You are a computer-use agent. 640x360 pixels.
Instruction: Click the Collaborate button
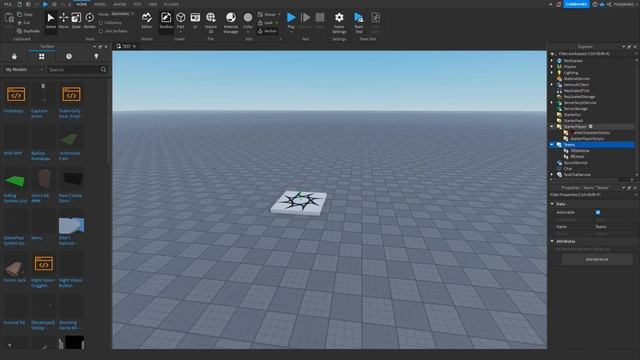click(x=576, y=4)
